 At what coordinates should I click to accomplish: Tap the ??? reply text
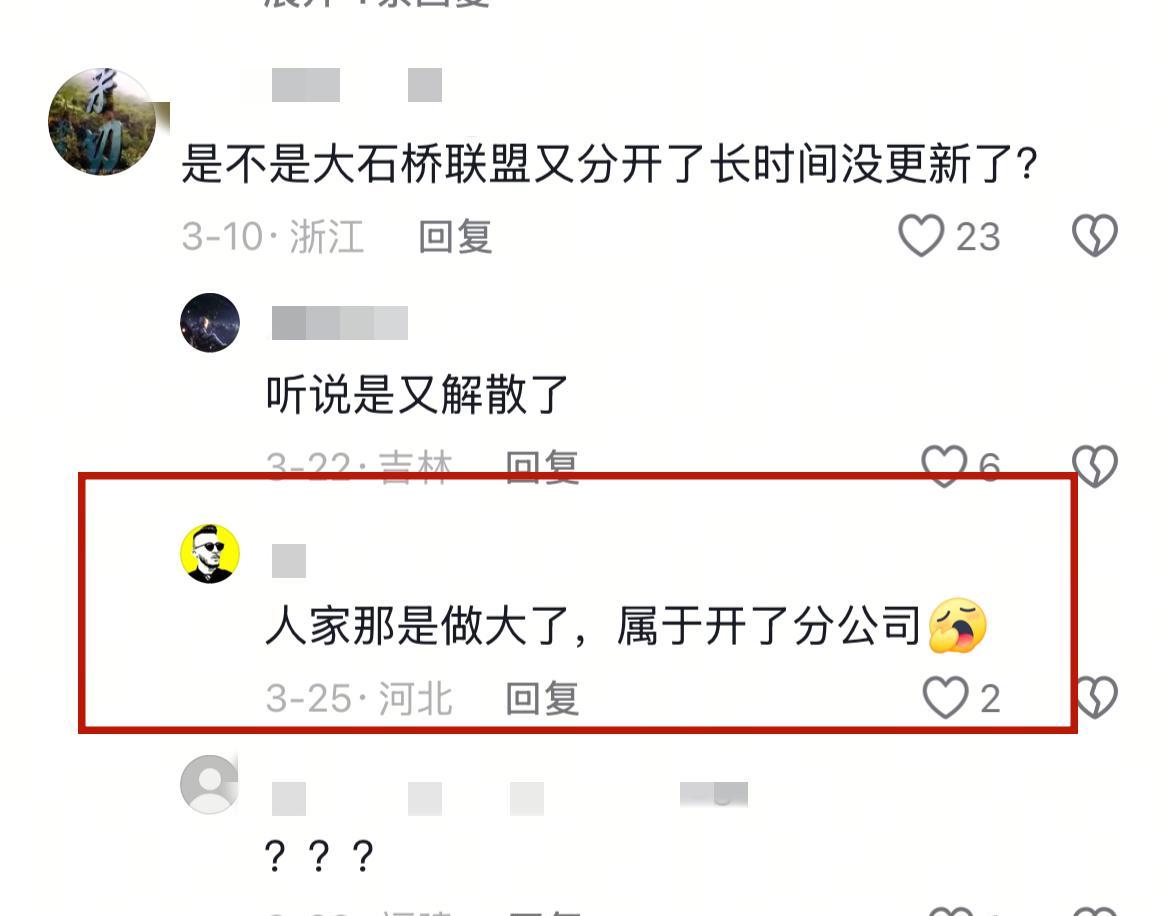click(319, 856)
